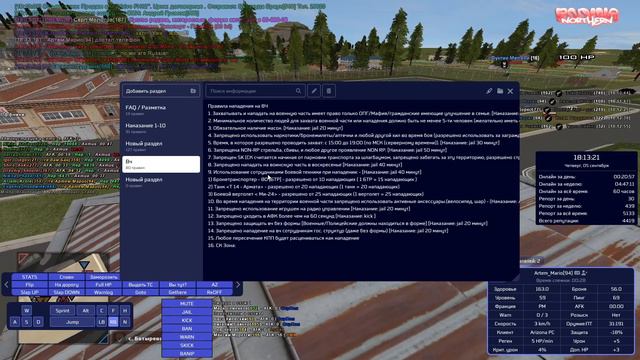The image size is (640, 360).
Task: Click rule 16 СК Зона text
Action: (222, 245)
